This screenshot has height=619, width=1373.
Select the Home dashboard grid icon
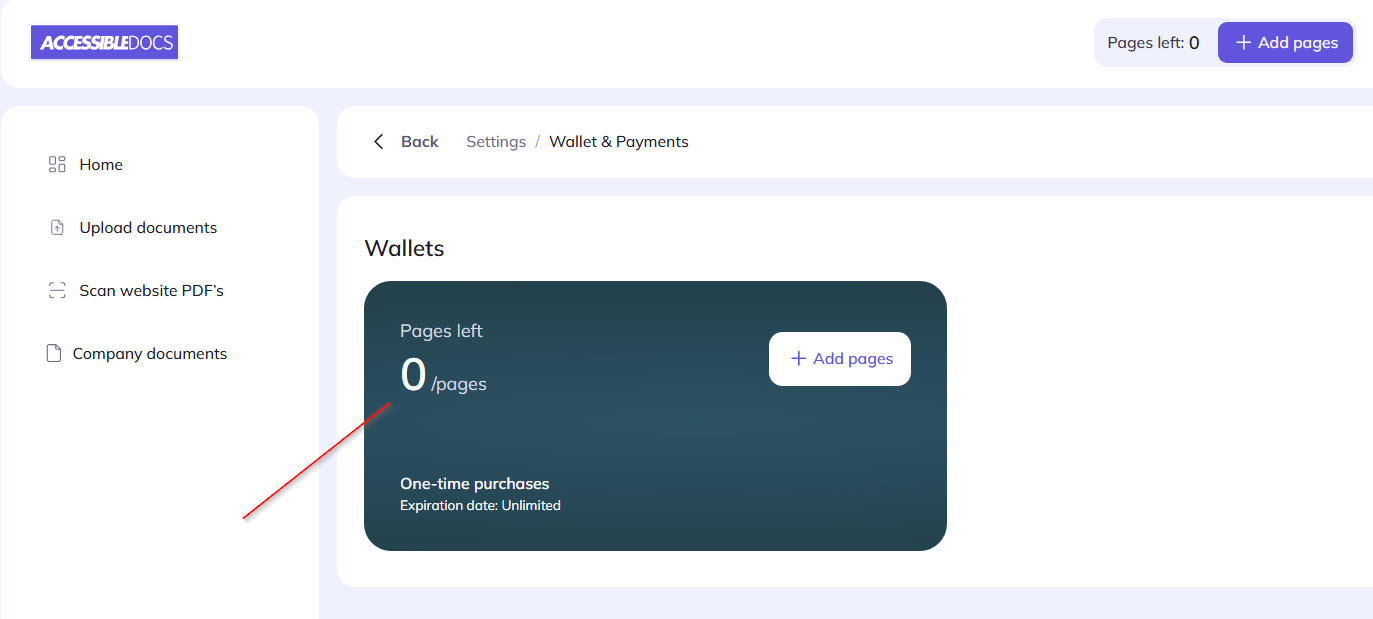57,164
